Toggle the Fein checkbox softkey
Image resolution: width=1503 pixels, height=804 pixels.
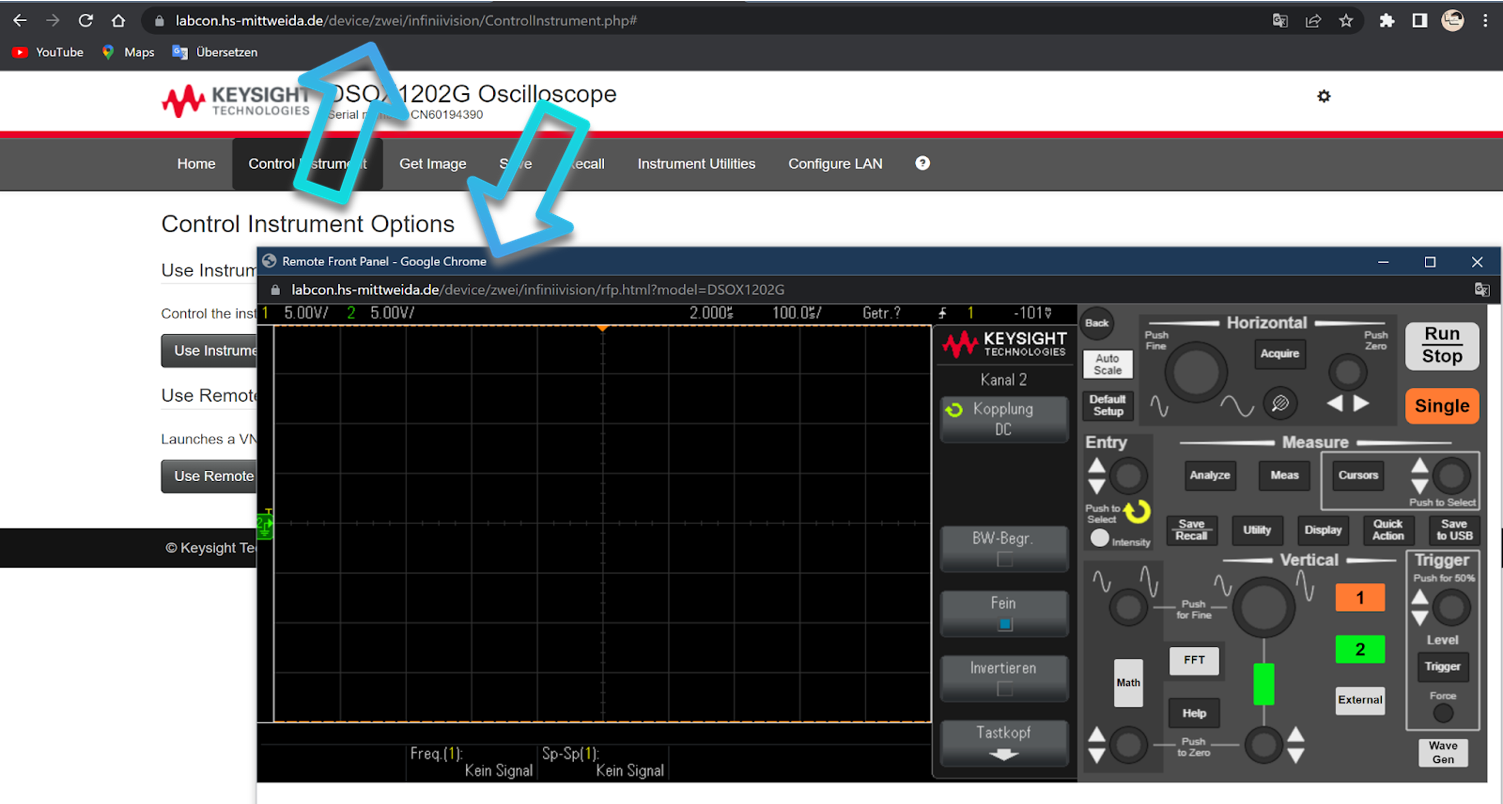1004,613
